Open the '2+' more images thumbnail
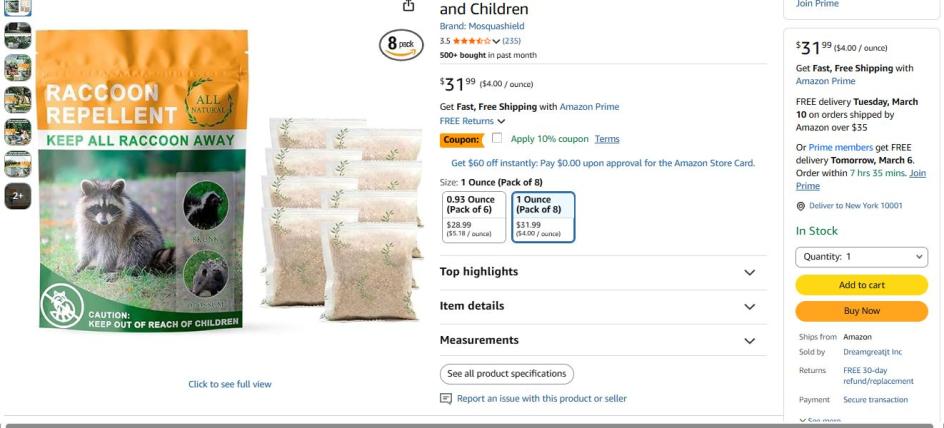944x428 pixels. point(18,197)
